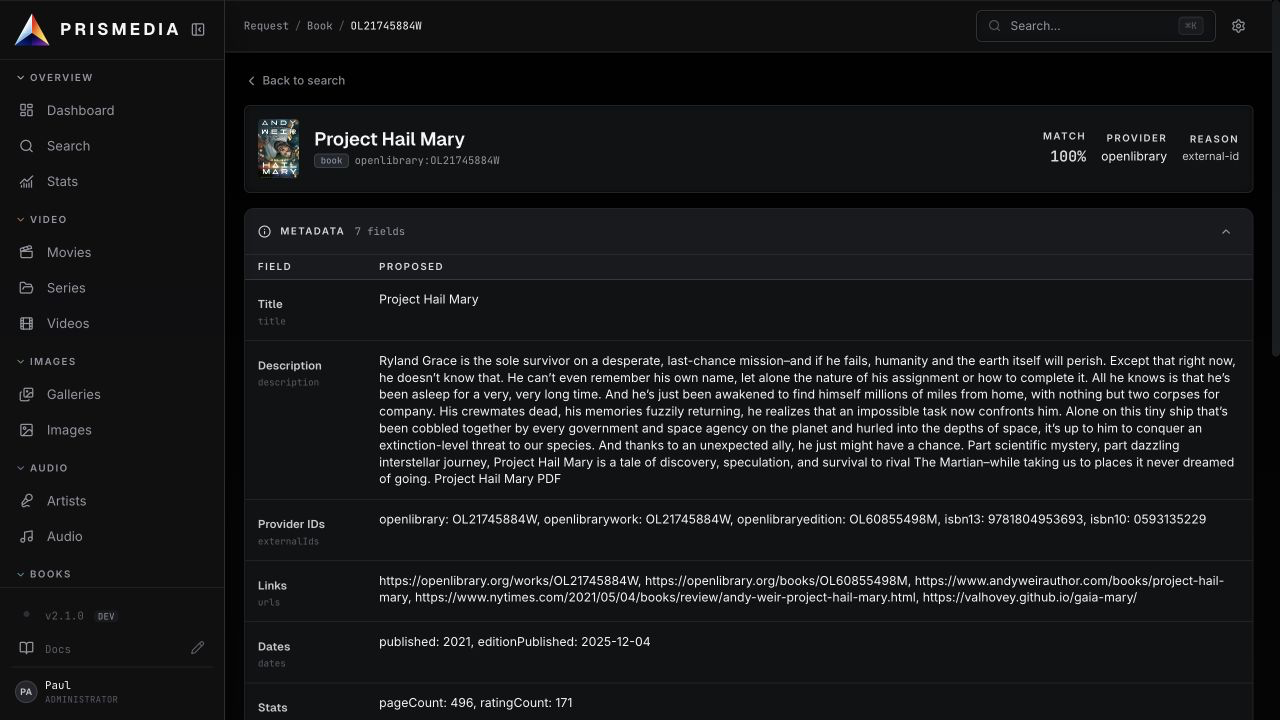Screen dimensions: 1280x720
Task: Open settings gear icon in header
Action: [1238, 26]
